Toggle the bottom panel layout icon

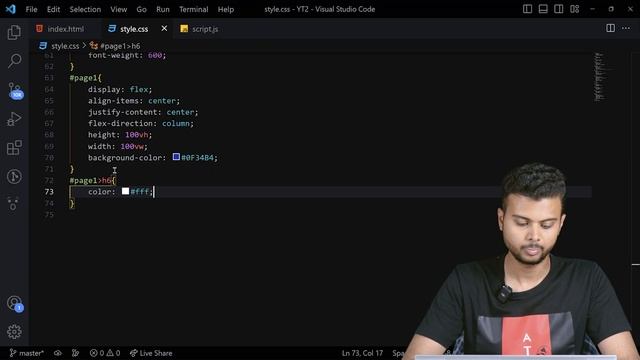(543, 9)
